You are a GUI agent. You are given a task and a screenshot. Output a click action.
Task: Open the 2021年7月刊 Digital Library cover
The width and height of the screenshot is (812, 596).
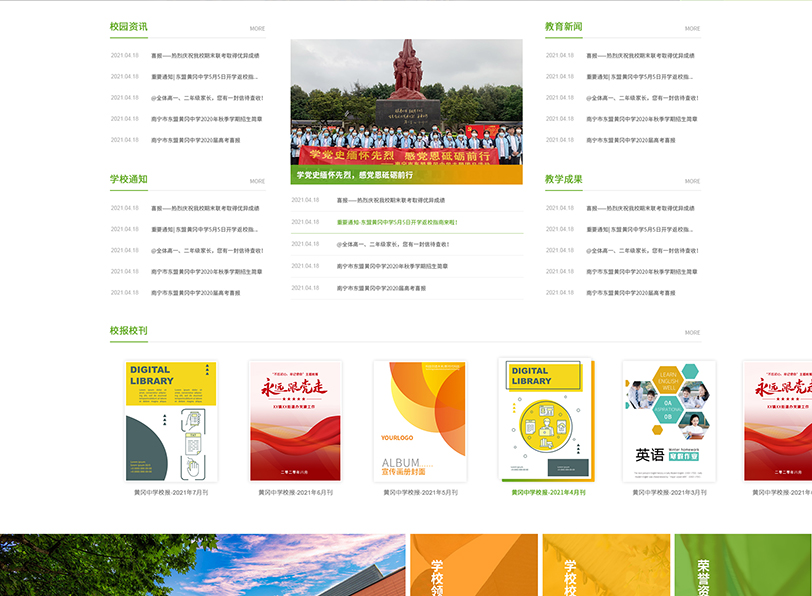(171, 421)
